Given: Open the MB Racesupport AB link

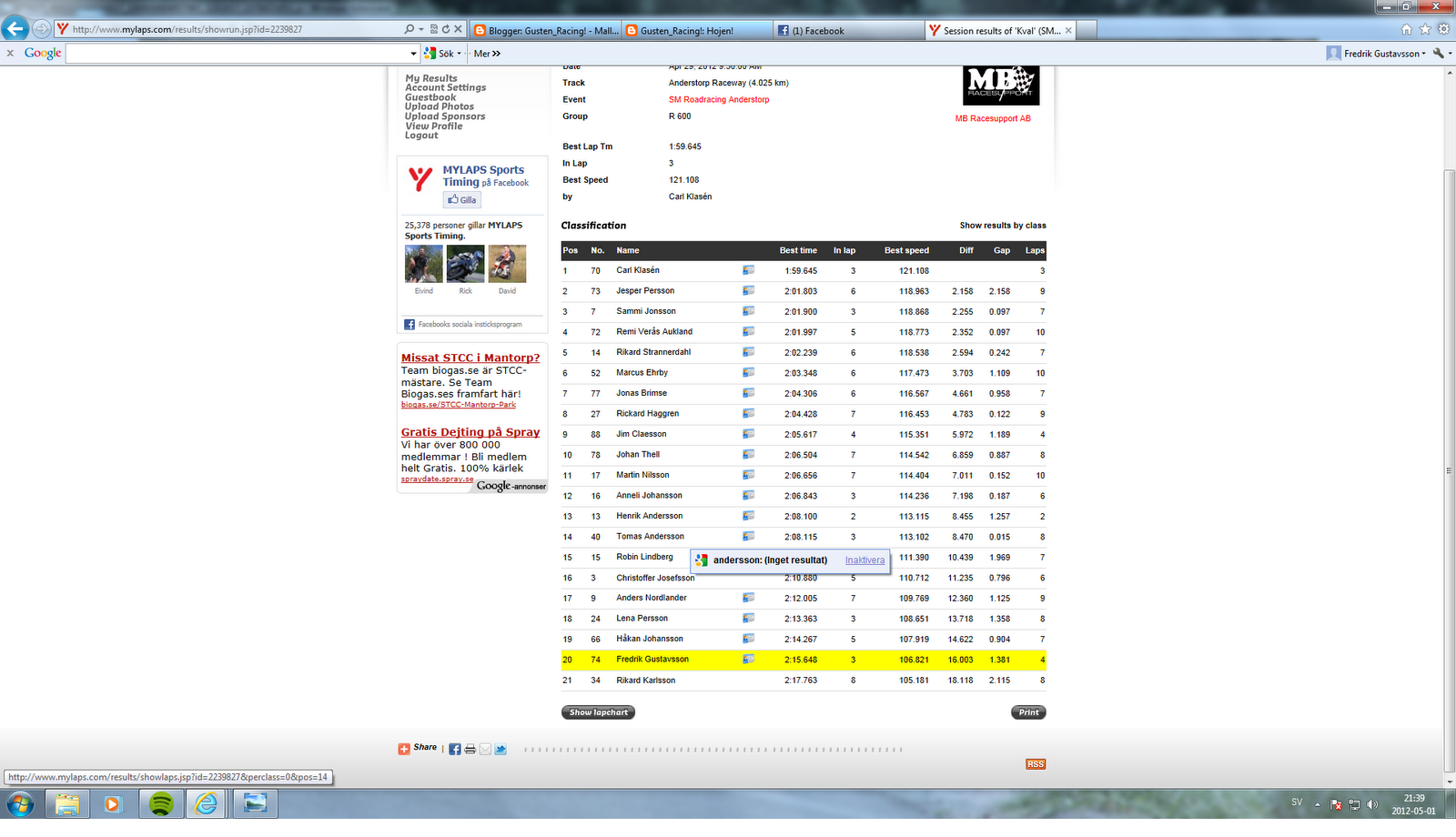Looking at the screenshot, I should (993, 118).
